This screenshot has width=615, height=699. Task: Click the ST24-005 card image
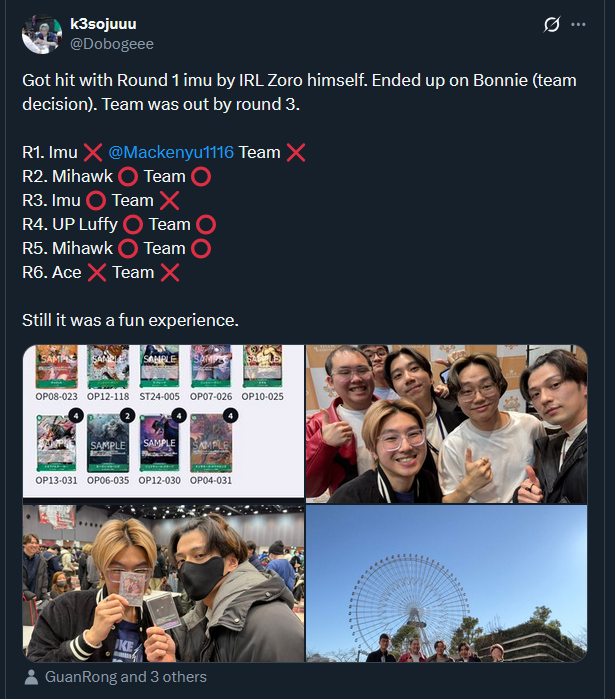tap(160, 366)
